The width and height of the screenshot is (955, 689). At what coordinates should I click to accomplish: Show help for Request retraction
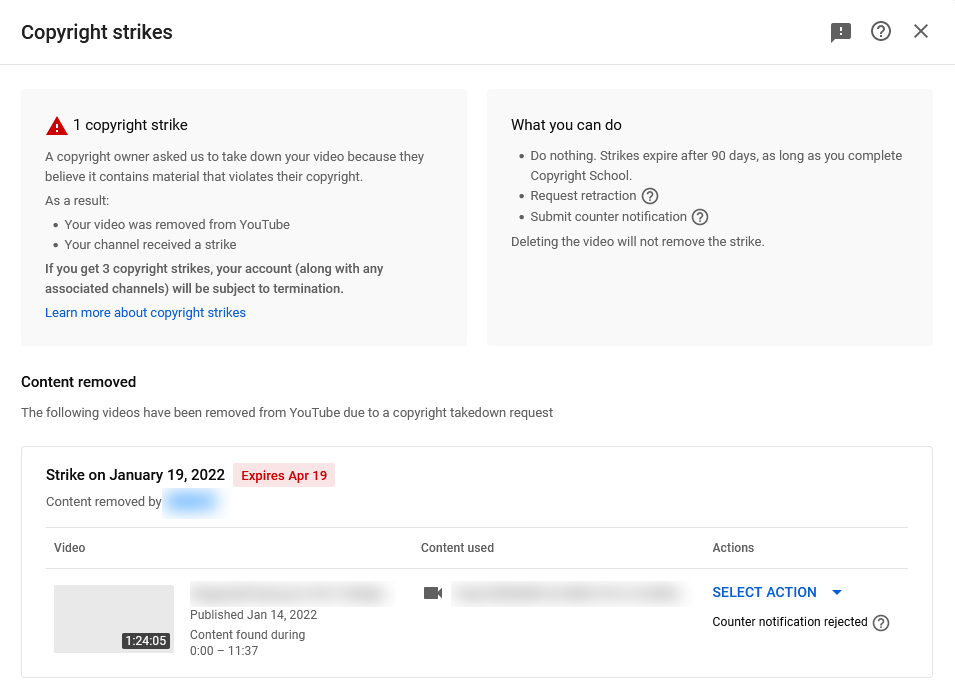pyautogui.click(x=650, y=196)
